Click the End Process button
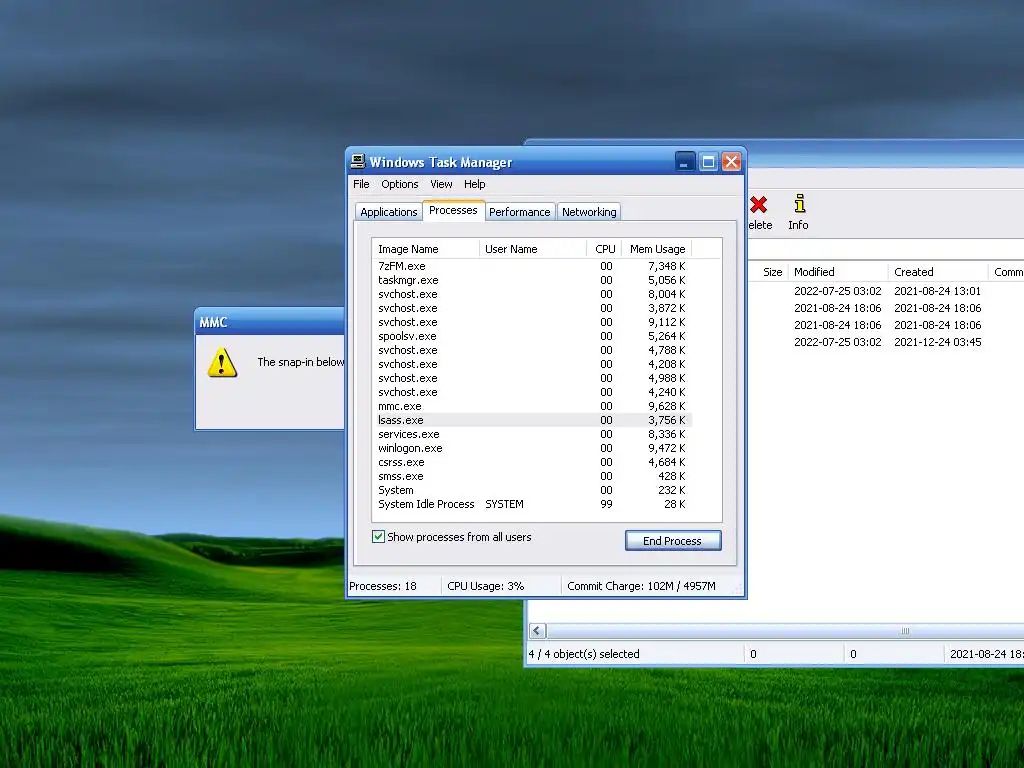Image resolution: width=1024 pixels, height=768 pixels. (673, 541)
